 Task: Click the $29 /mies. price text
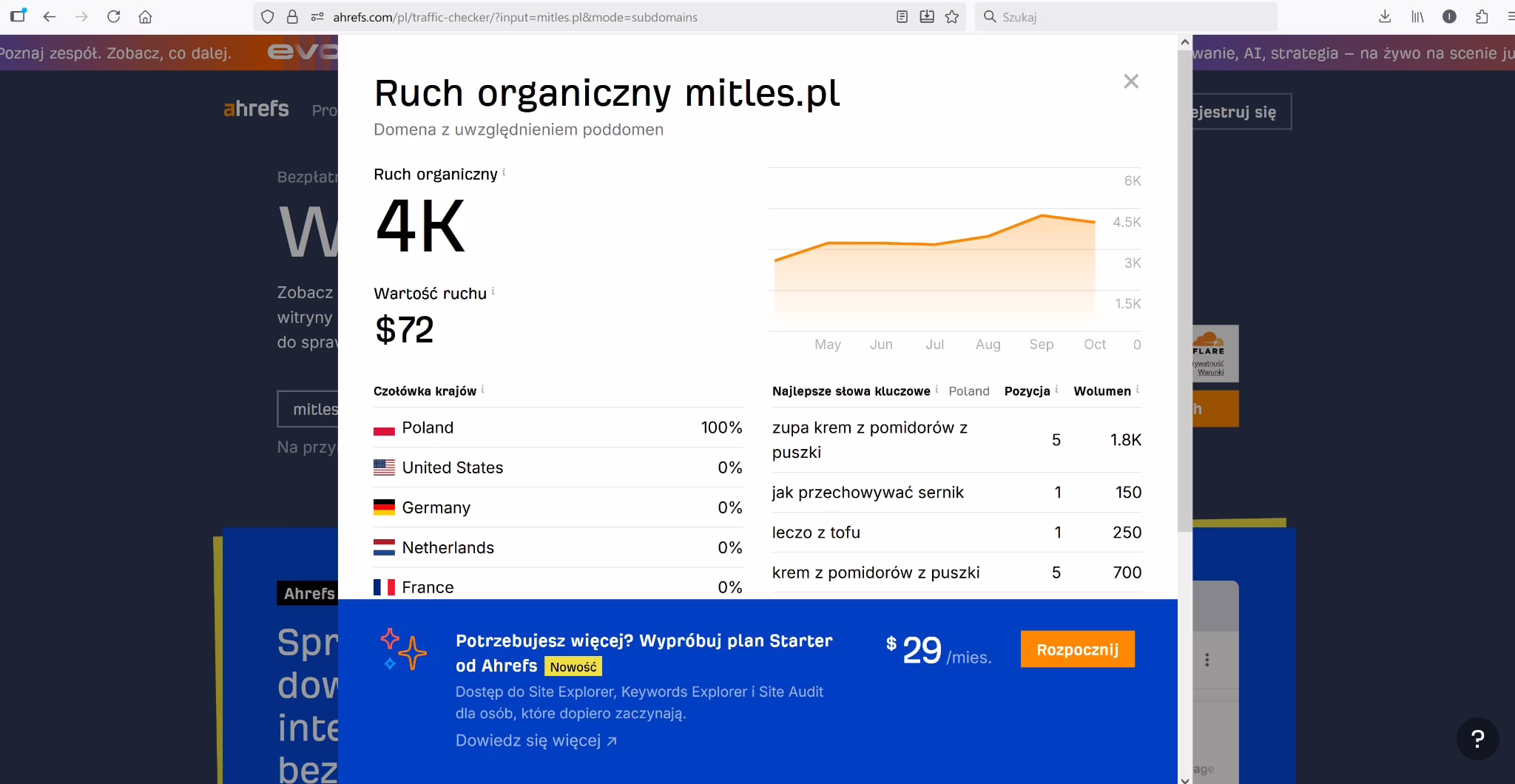click(x=939, y=651)
